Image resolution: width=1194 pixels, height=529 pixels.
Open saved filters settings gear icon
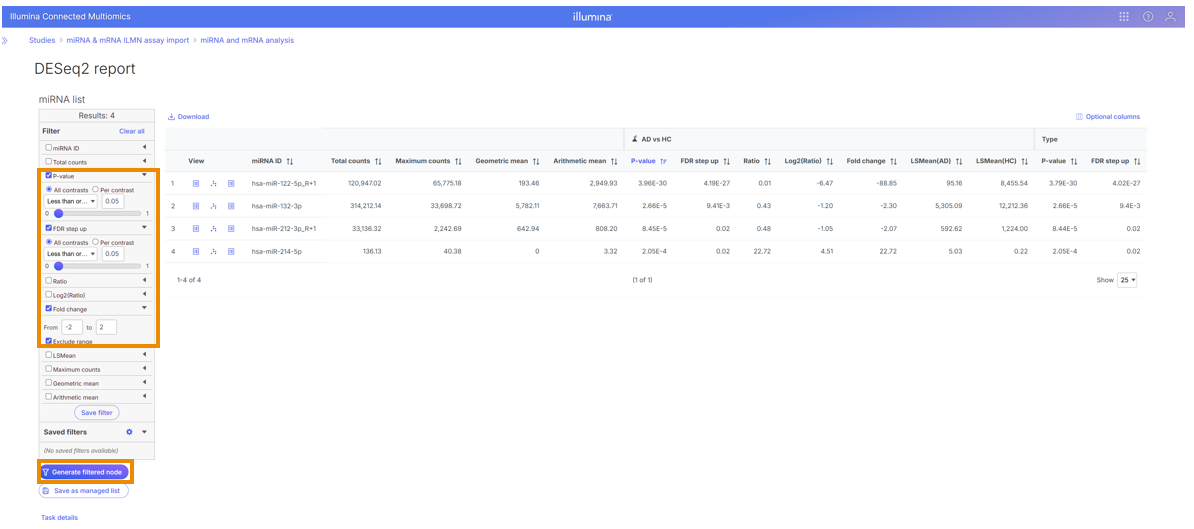[x=129, y=432]
